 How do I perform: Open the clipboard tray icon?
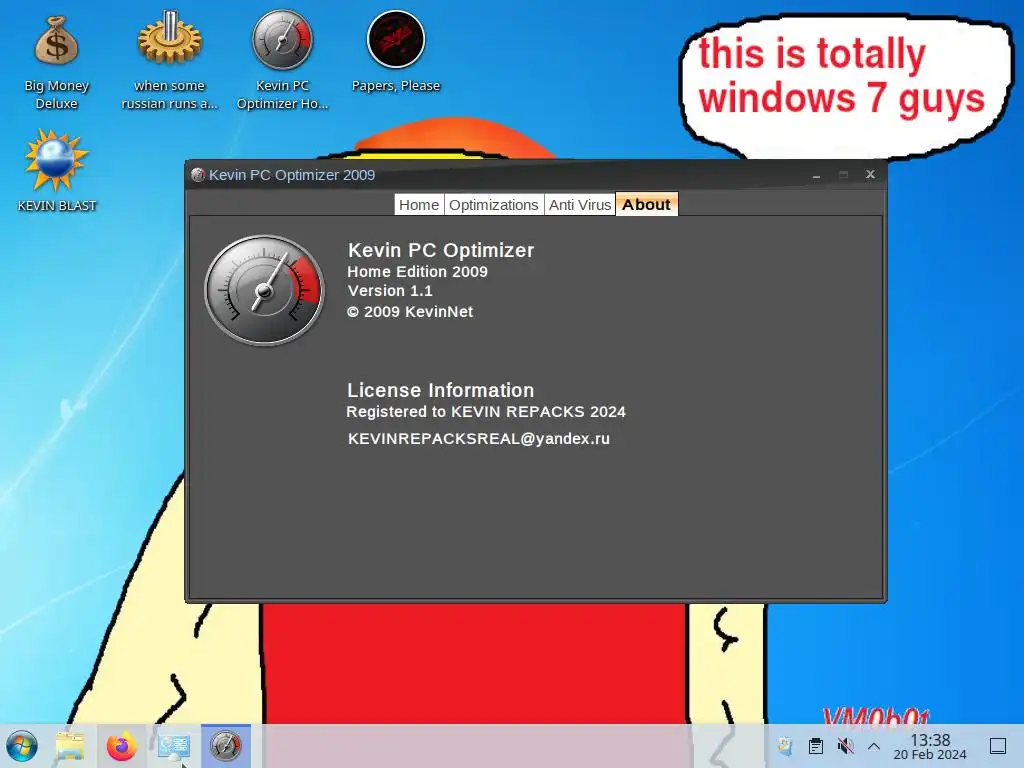[x=816, y=746]
